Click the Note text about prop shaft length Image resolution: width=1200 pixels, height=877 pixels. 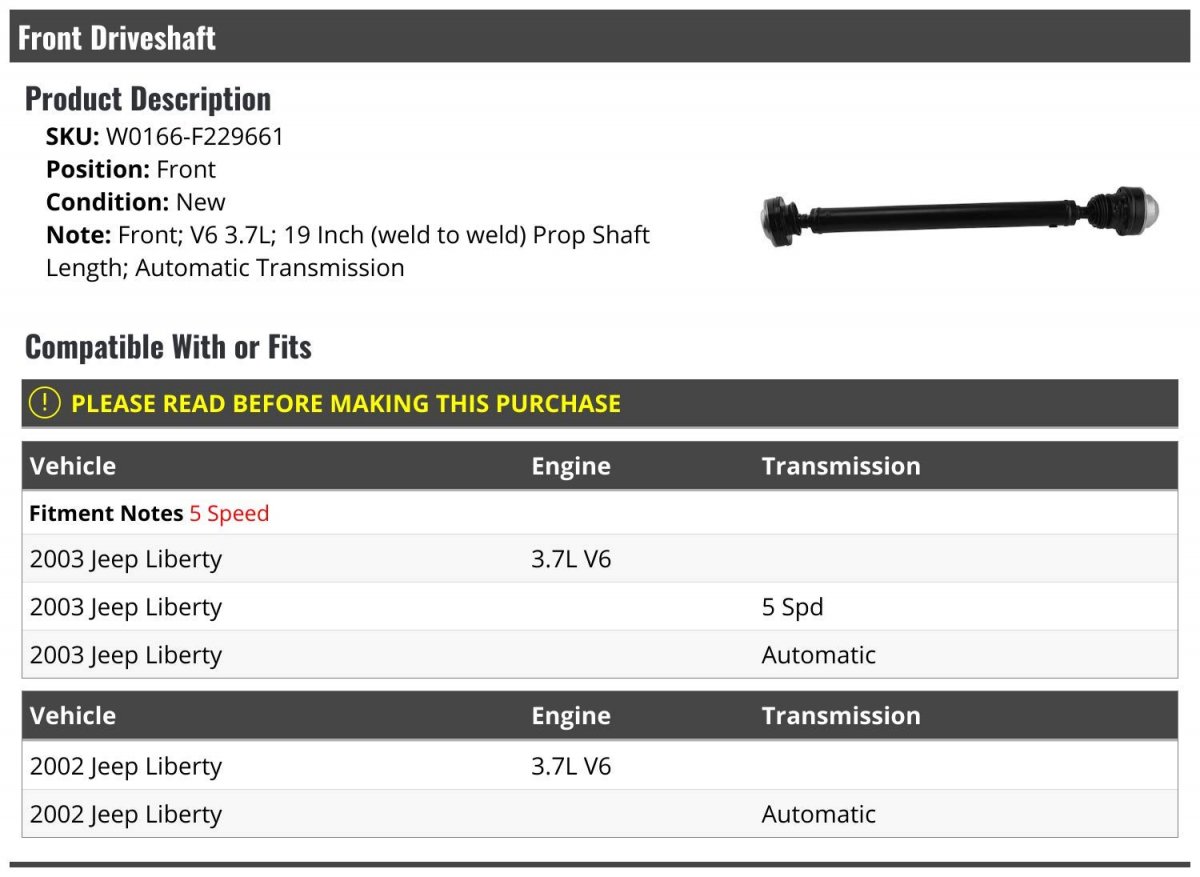(x=348, y=251)
